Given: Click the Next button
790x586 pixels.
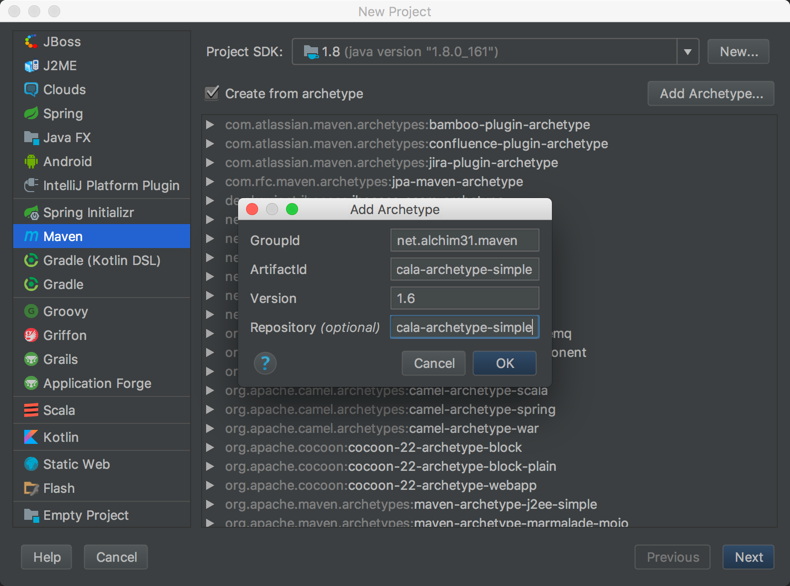Looking at the screenshot, I should click(748, 557).
